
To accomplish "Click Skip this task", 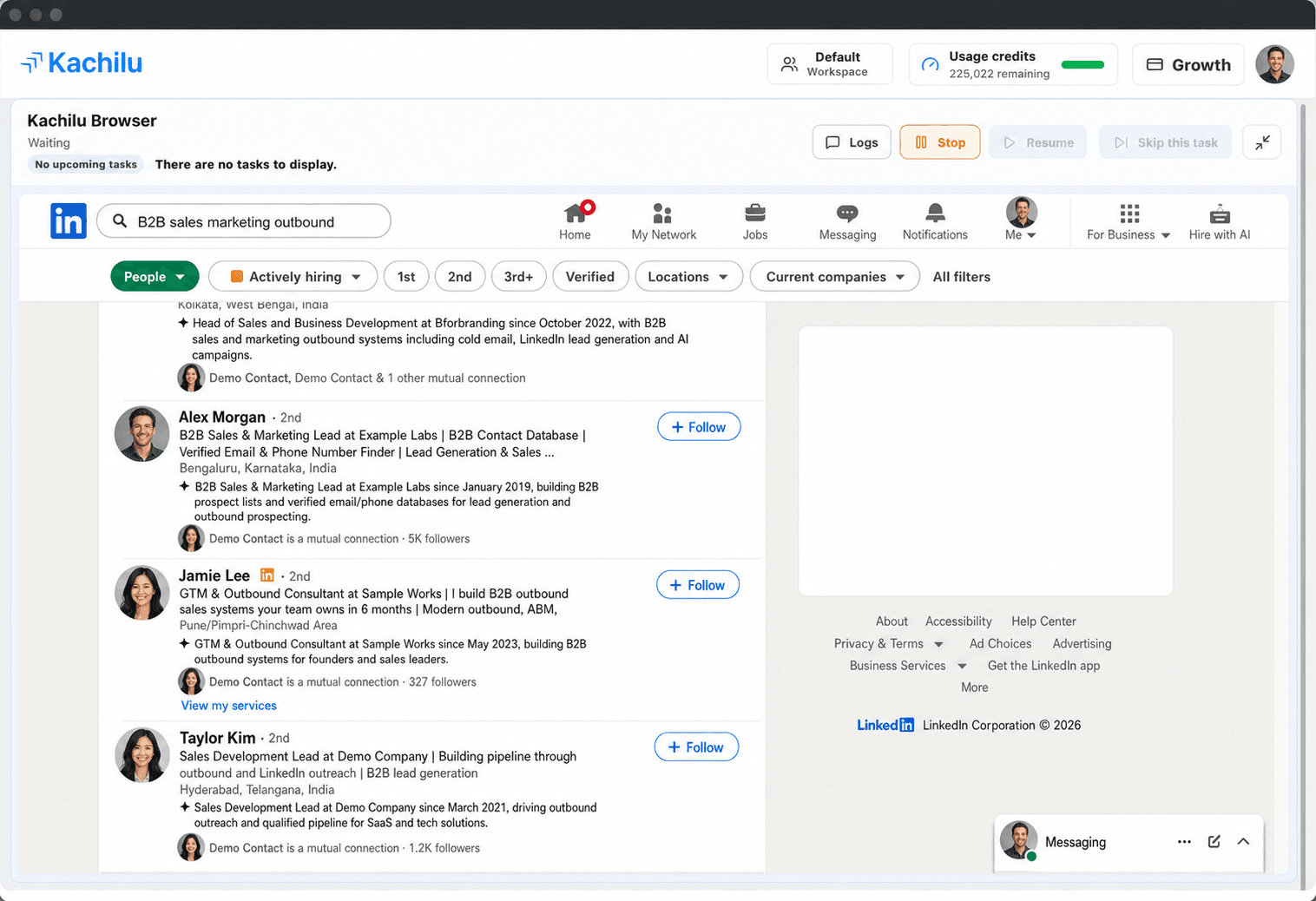I will coord(1165,142).
